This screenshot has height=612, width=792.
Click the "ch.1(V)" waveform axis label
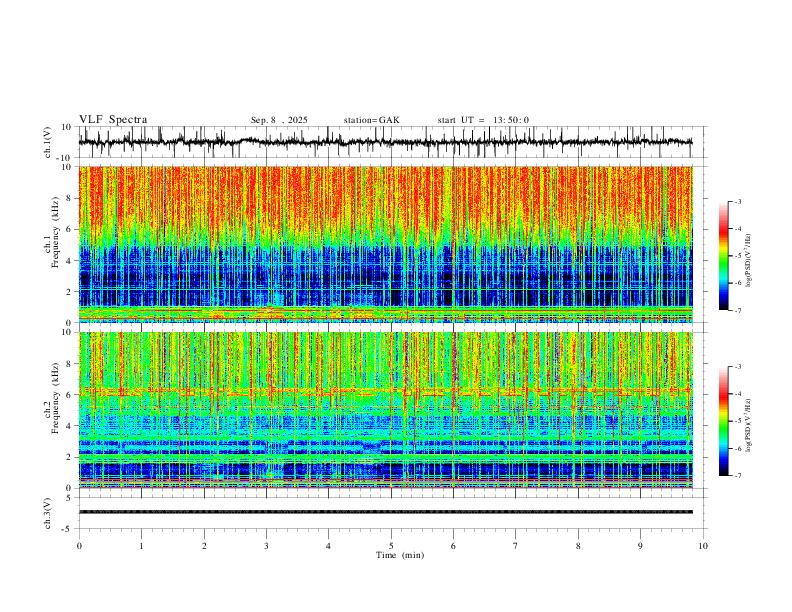48,142
